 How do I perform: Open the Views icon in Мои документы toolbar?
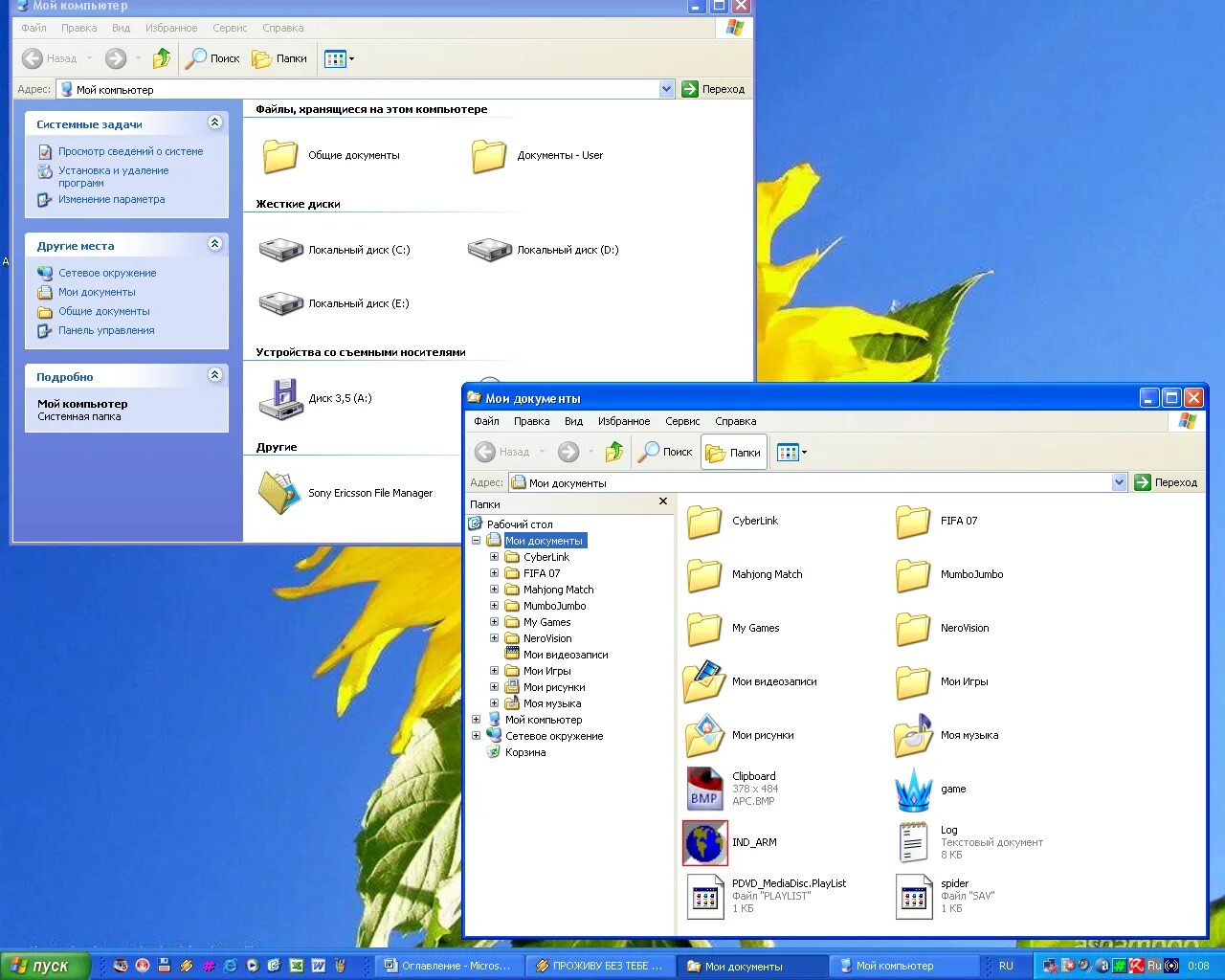point(787,452)
